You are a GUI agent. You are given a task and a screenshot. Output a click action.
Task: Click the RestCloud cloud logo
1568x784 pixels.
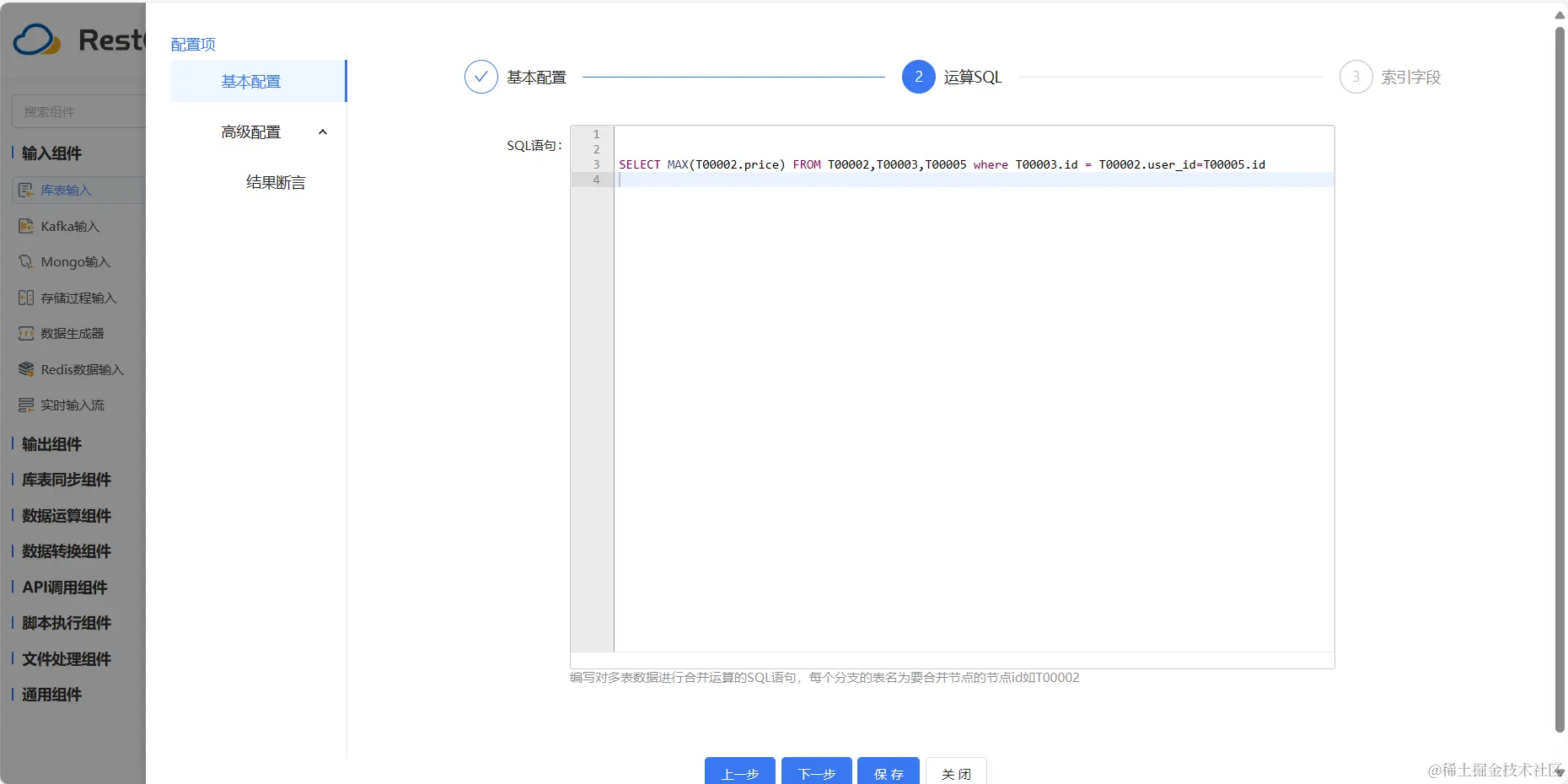[x=37, y=40]
